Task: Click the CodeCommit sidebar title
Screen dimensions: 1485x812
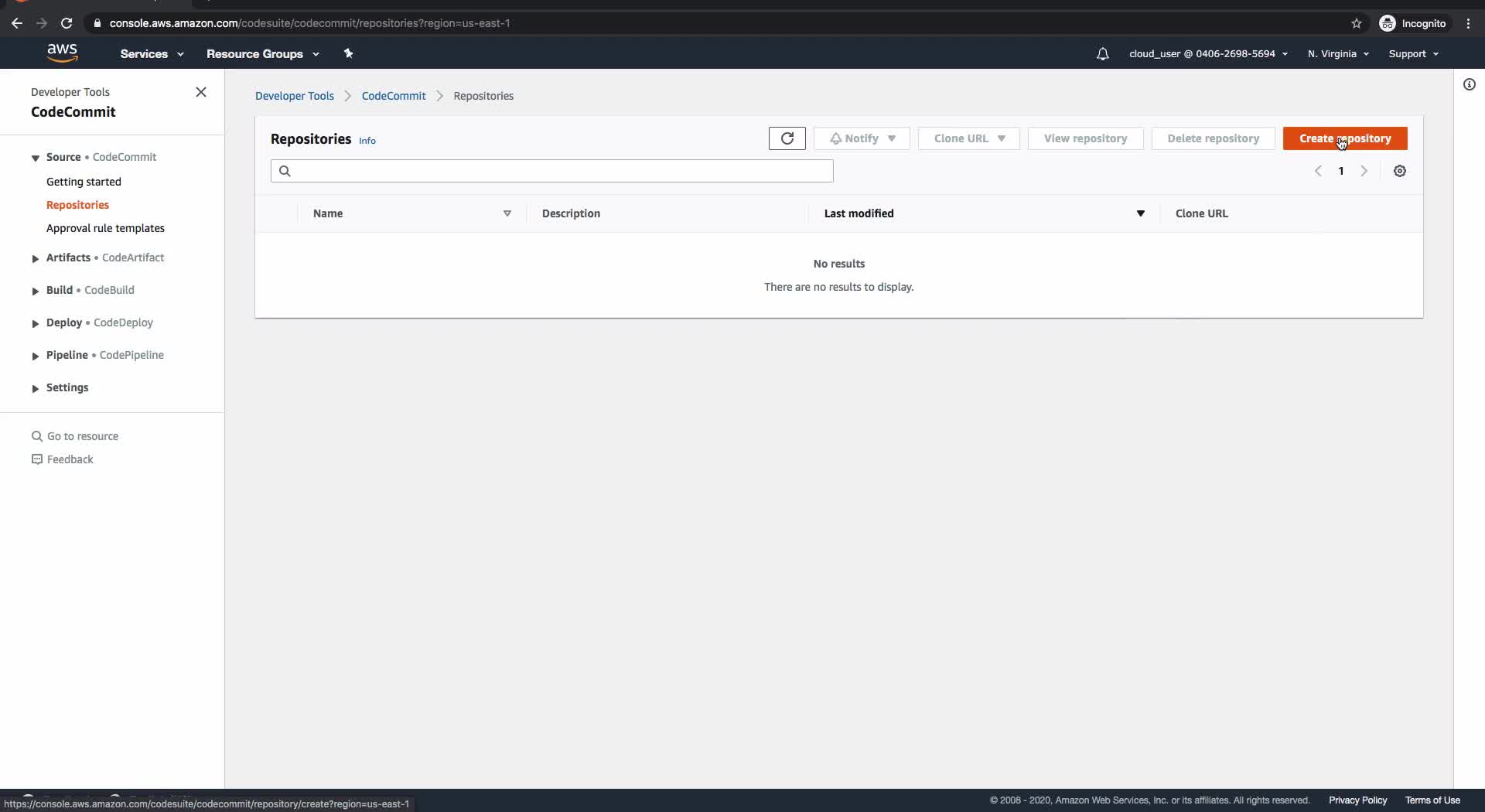Action: click(x=73, y=112)
